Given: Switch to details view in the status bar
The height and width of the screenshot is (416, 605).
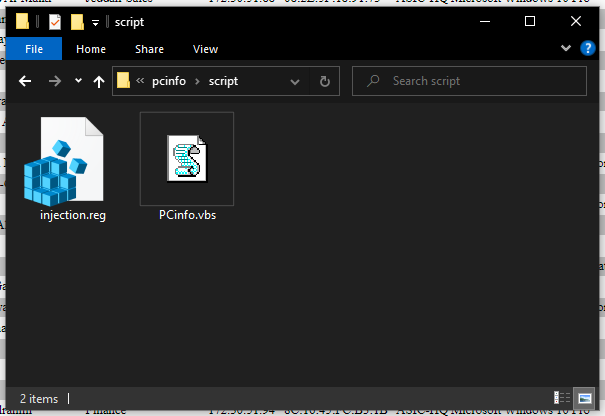Looking at the screenshot, I should click(562, 398).
